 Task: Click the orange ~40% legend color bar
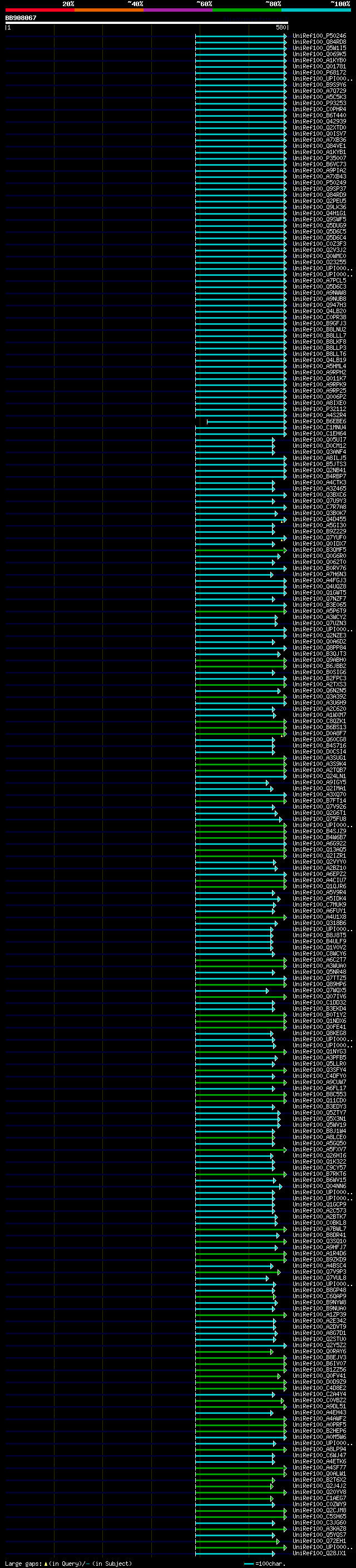pos(109,10)
